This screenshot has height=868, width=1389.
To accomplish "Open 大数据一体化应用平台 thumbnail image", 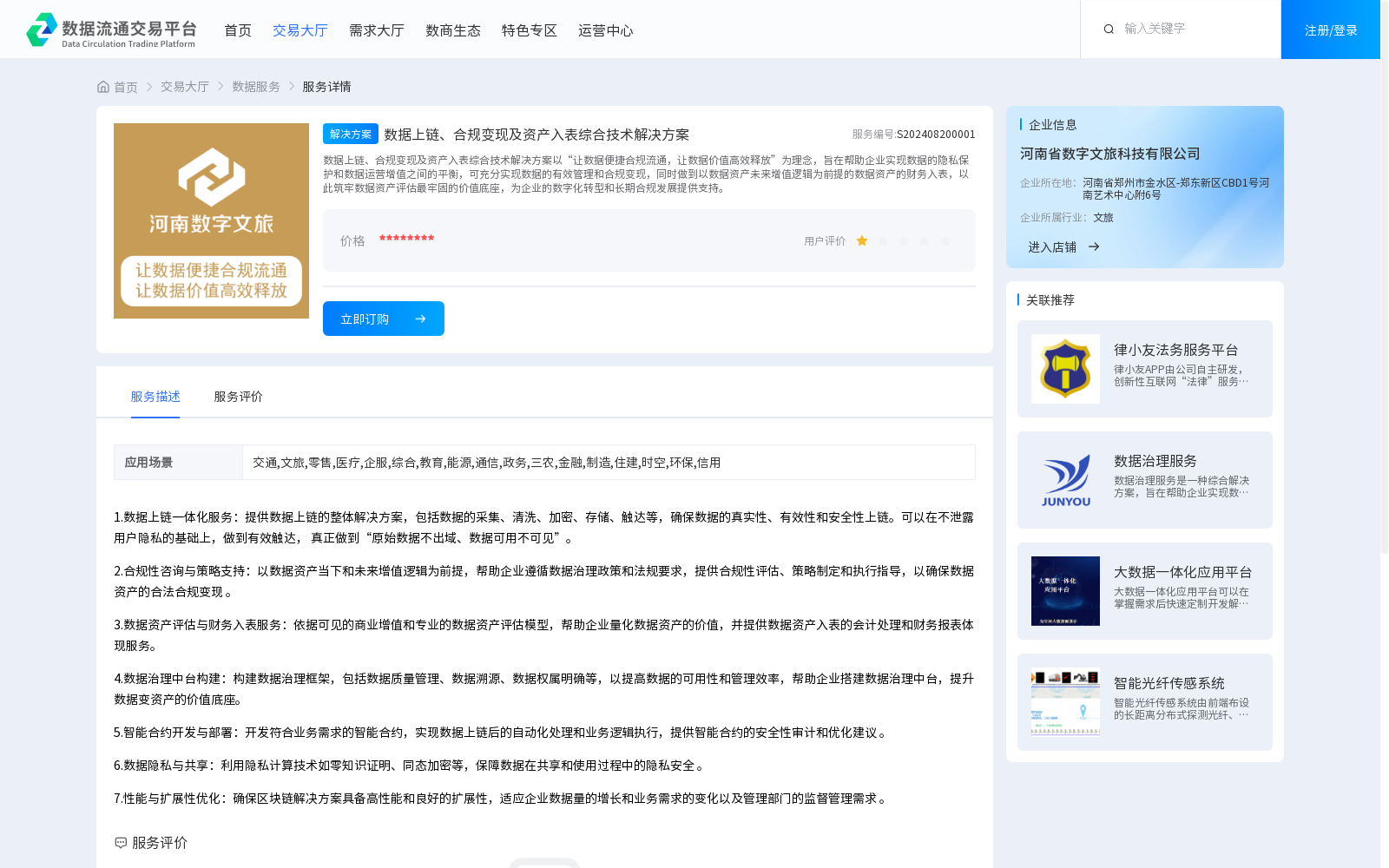I will pyautogui.click(x=1065, y=591).
